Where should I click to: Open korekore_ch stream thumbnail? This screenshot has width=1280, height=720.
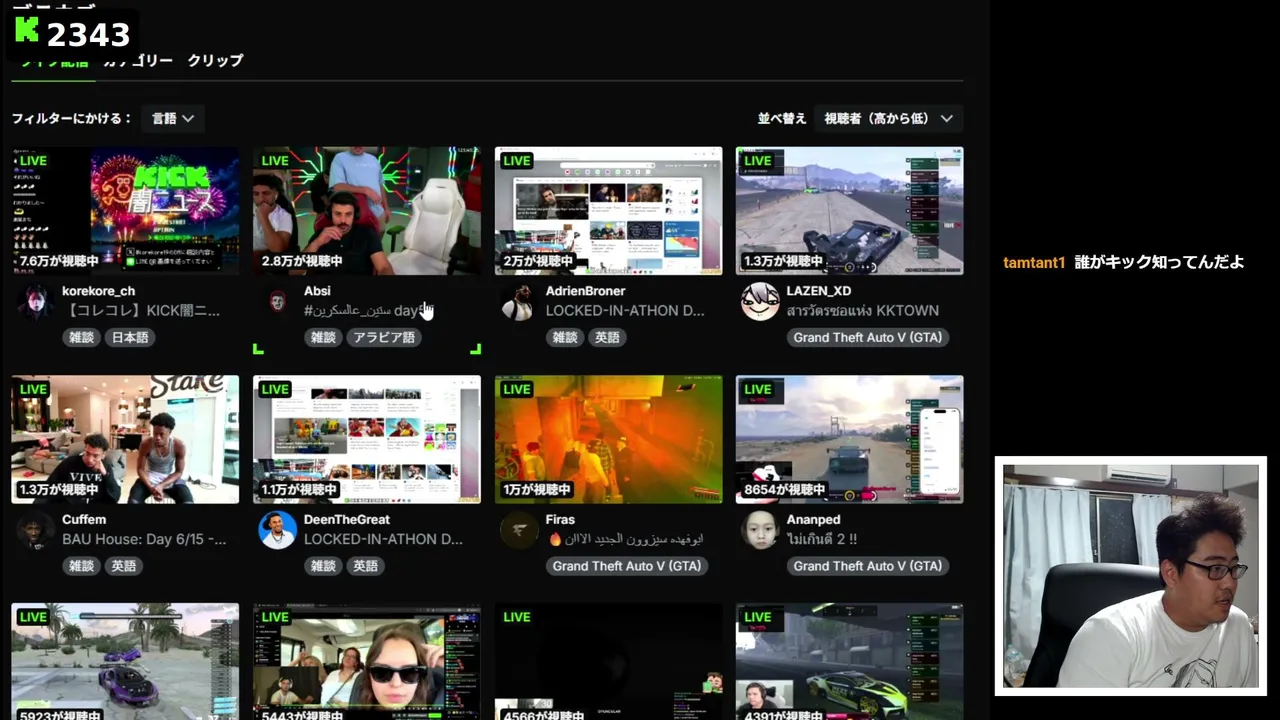pyautogui.click(x=125, y=211)
